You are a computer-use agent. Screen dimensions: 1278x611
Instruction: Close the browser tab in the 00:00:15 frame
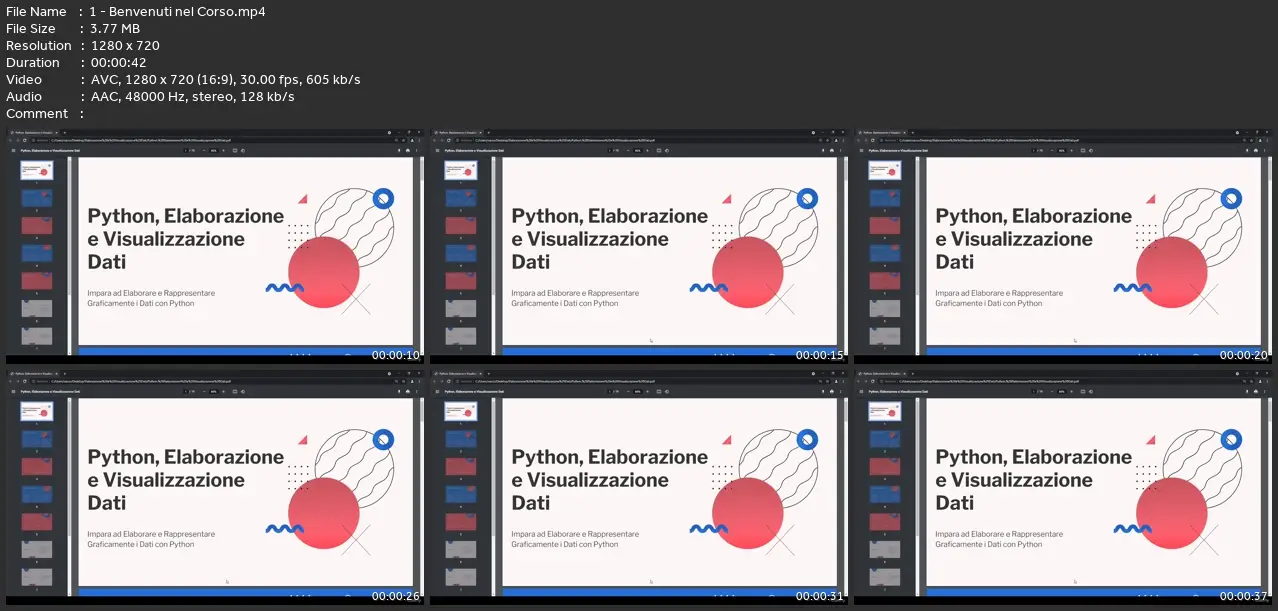(x=479, y=132)
